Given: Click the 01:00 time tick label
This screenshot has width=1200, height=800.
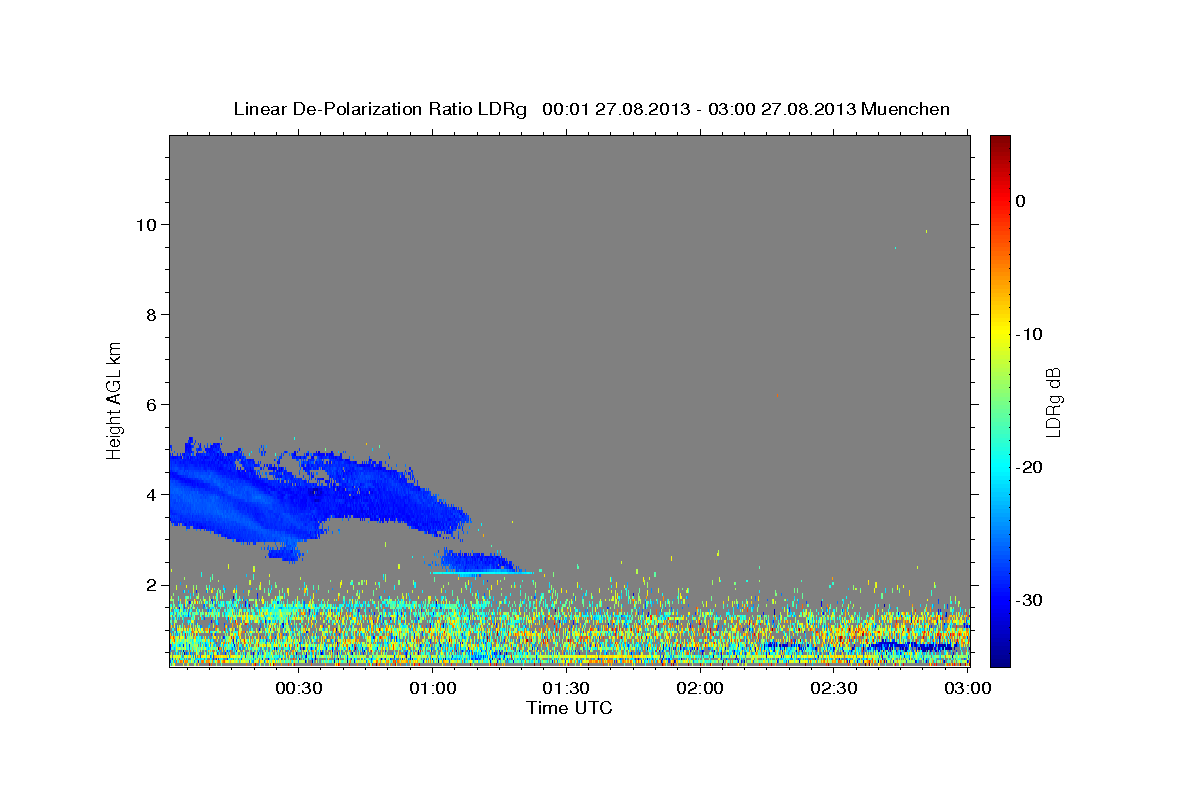Looking at the screenshot, I should 433,688.
